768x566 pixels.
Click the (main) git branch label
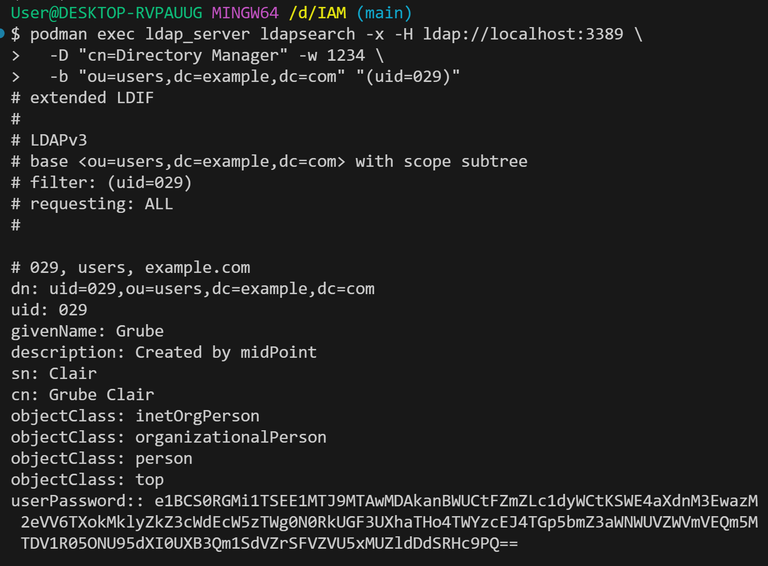click(384, 13)
